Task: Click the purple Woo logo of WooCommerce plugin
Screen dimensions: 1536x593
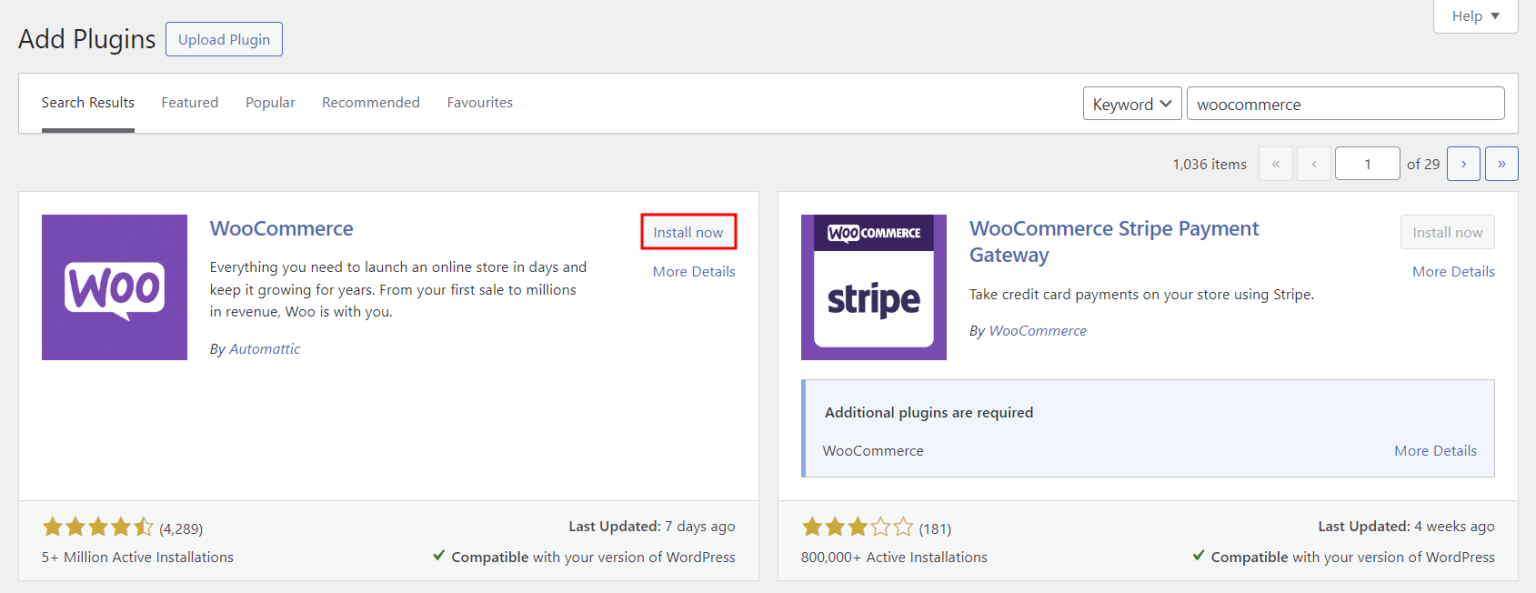Action: click(x=114, y=287)
